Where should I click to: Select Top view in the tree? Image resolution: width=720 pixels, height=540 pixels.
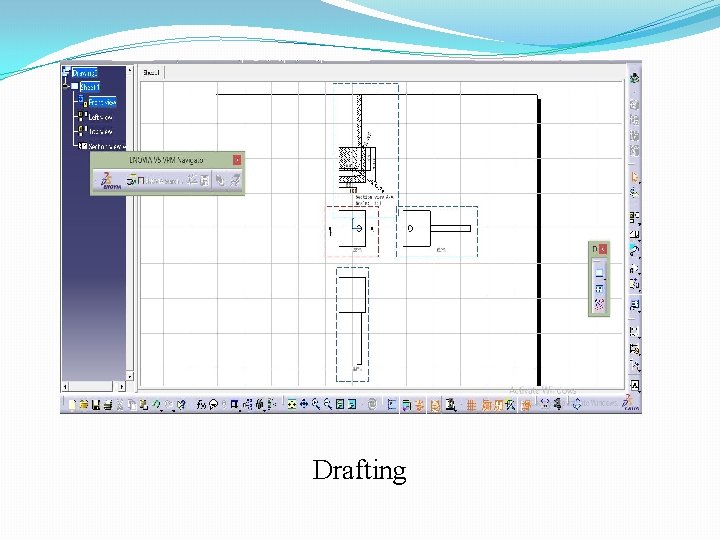coord(100,131)
